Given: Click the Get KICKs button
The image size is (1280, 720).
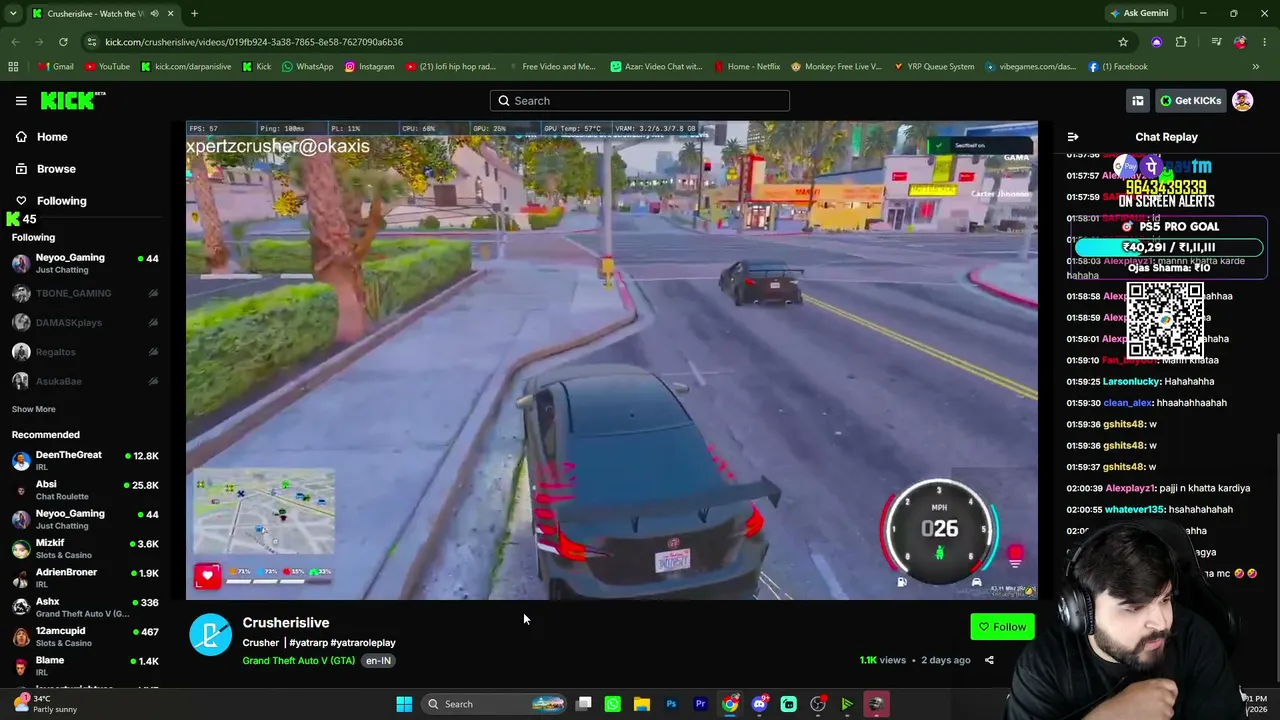Looking at the screenshot, I should pyautogui.click(x=1191, y=101).
